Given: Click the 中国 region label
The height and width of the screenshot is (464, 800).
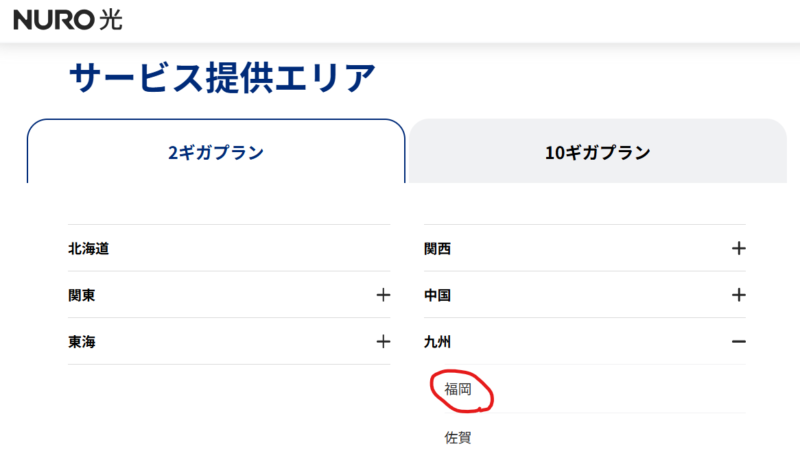Looking at the screenshot, I should pyautogui.click(x=438, y=295).
